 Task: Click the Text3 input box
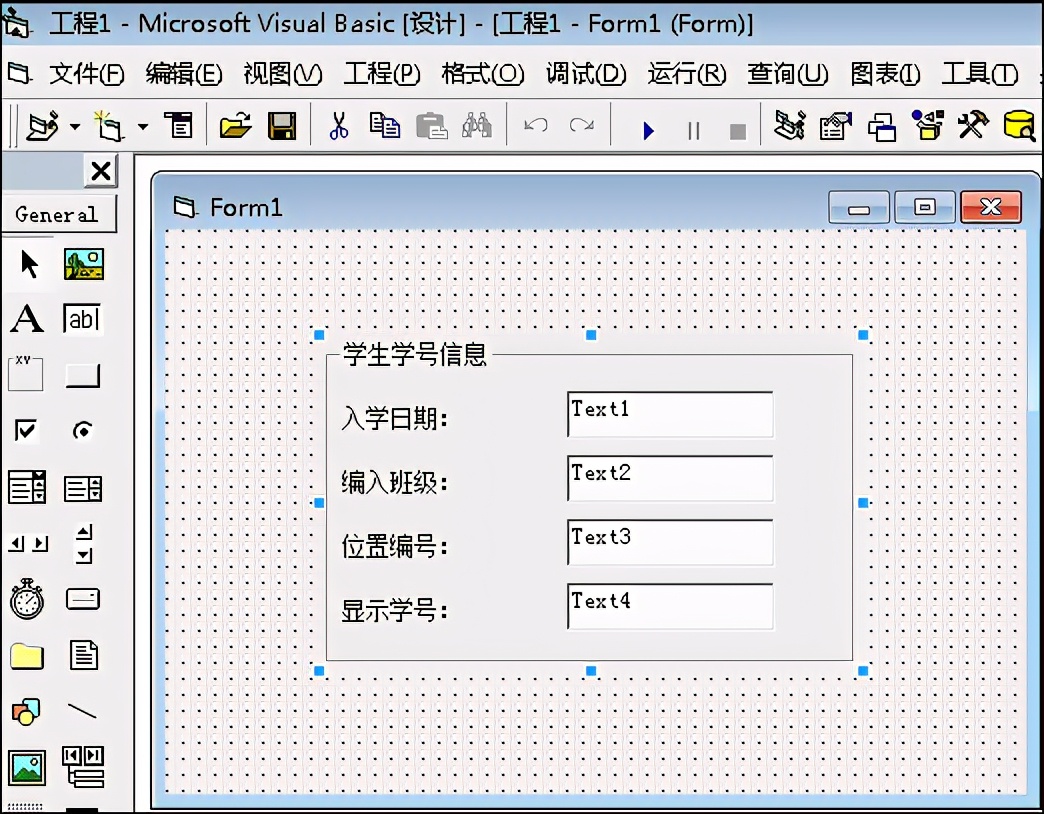tap(670, 542)
